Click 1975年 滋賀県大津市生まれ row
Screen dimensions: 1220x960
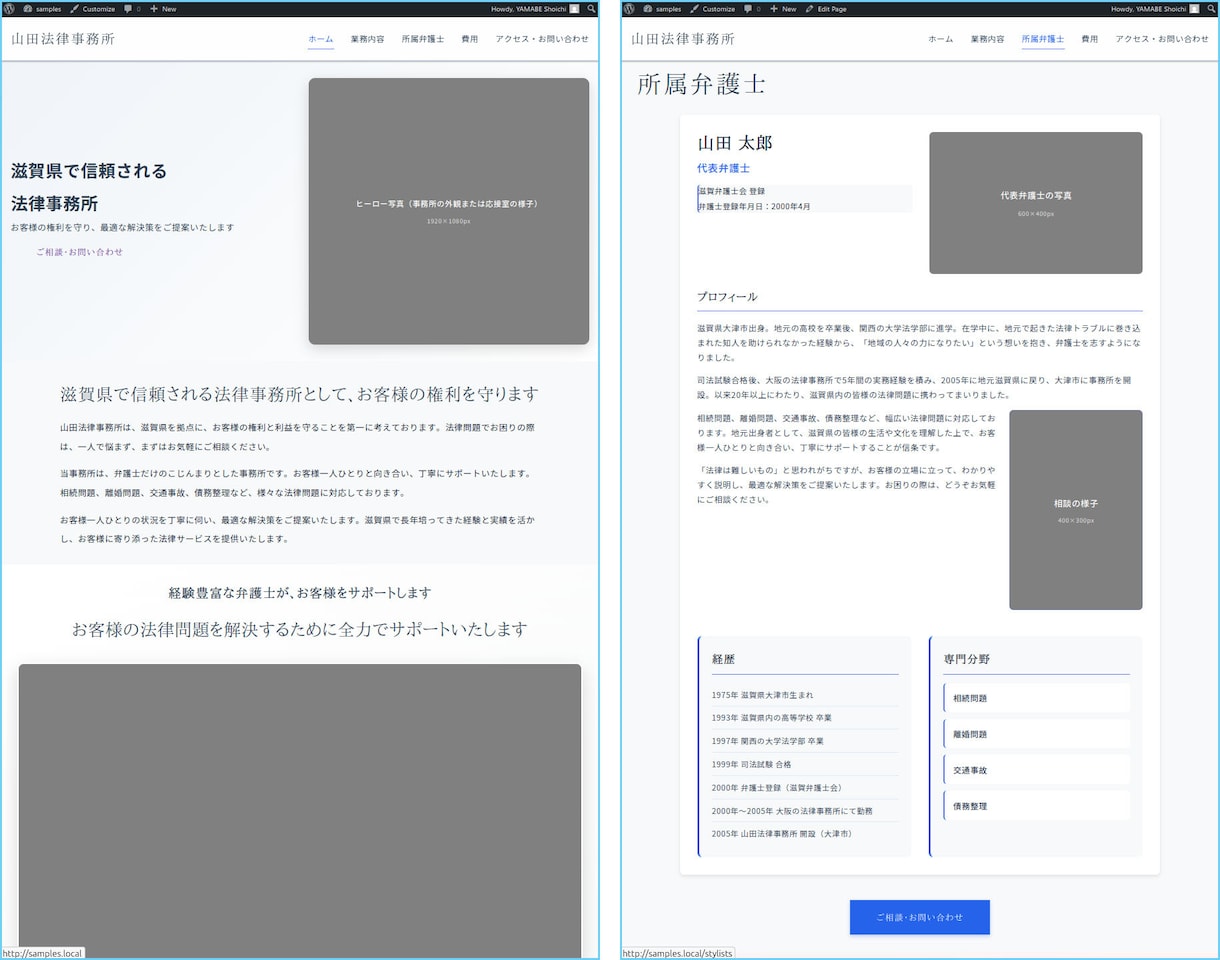[805, 695]
